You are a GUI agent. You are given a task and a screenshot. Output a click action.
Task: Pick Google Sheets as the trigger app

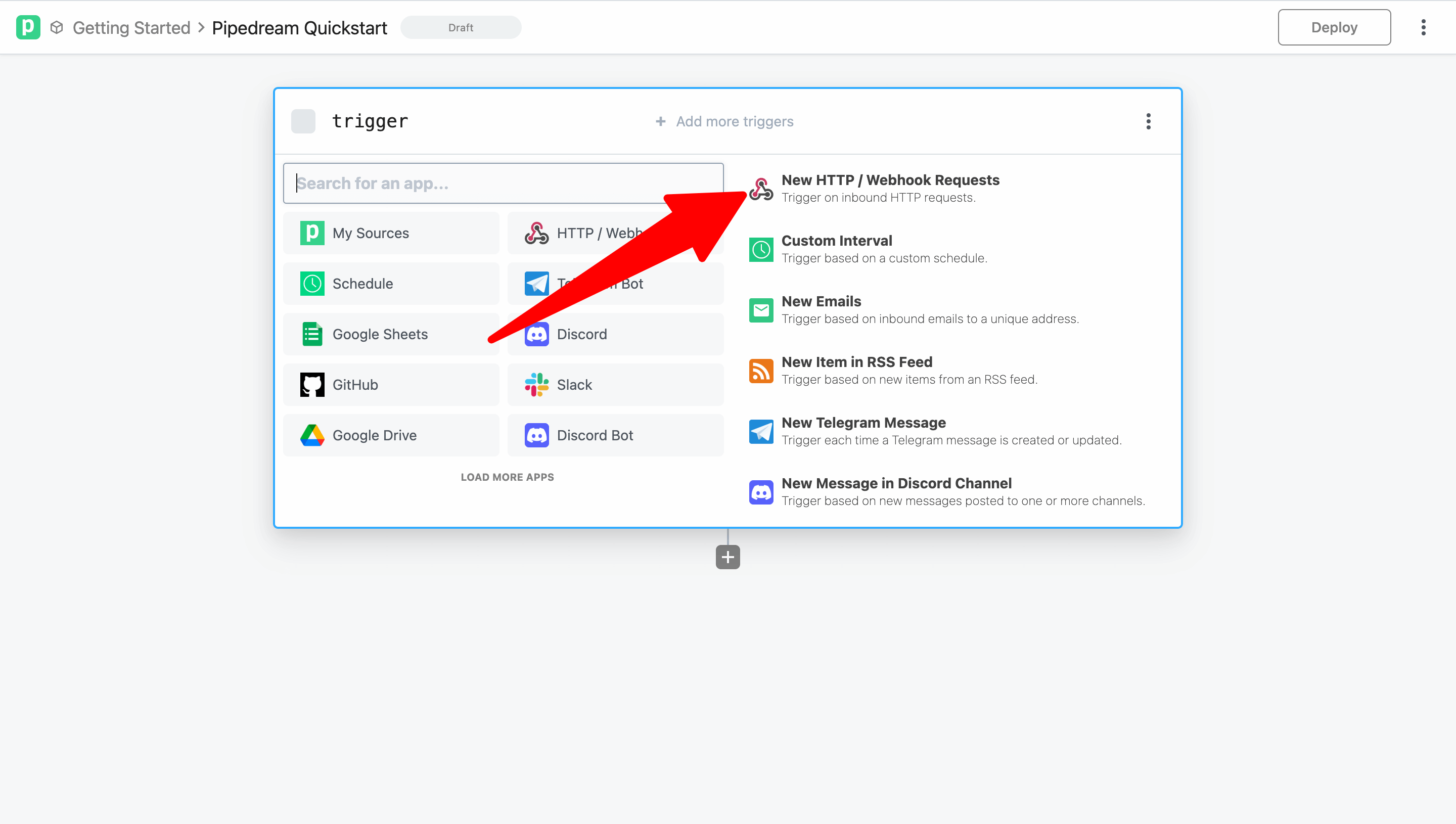[x=380, y=334]
